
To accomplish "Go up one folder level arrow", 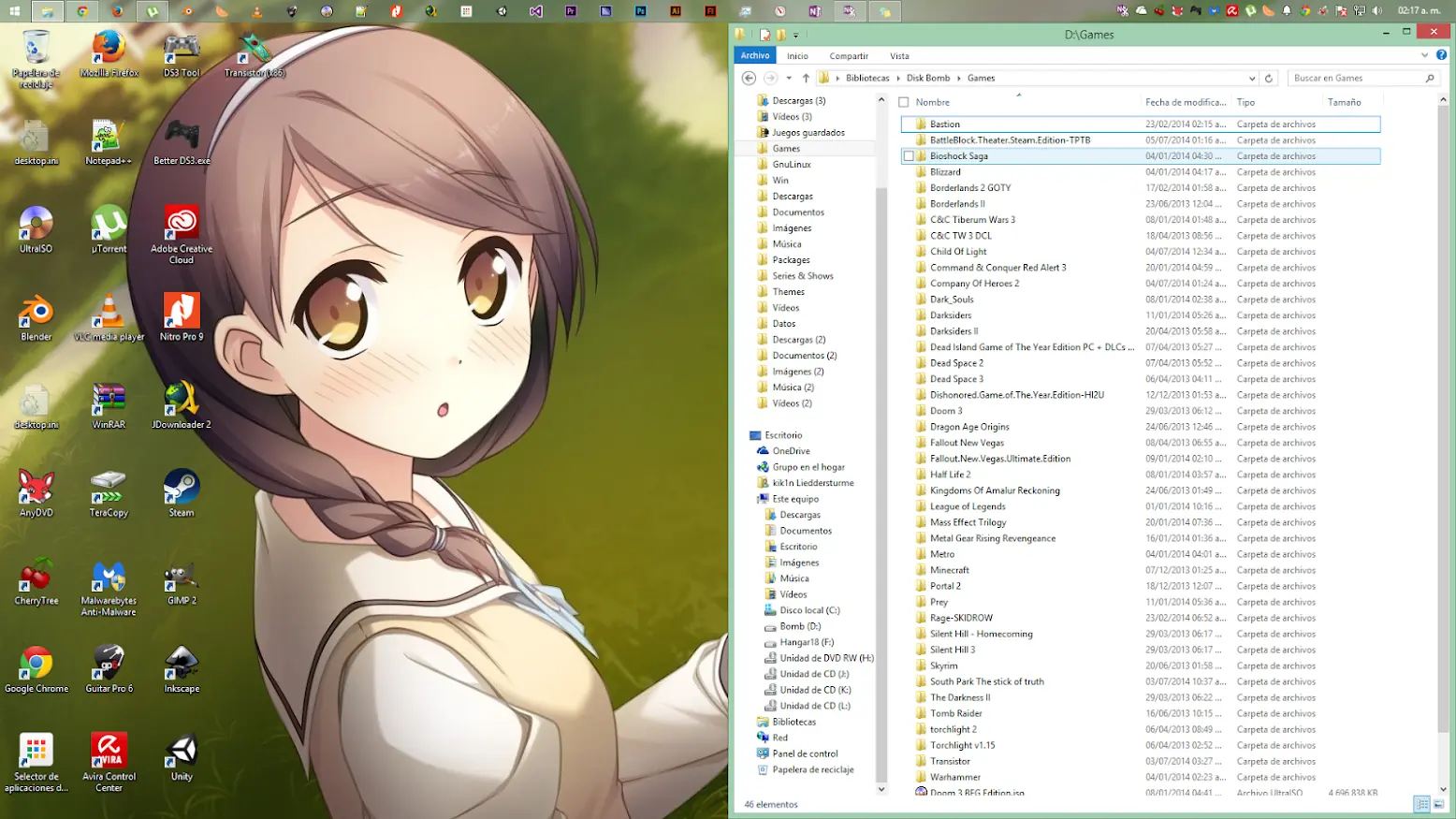I will (806, 79).
